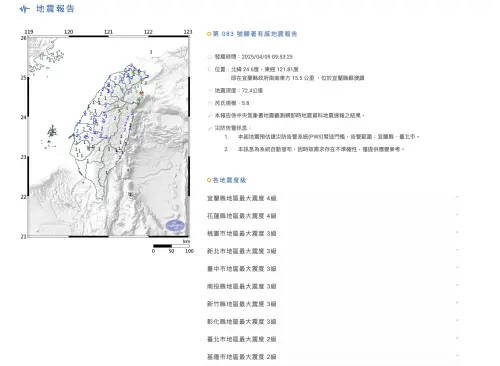Click the location icon beside 位置

[x=210, y=69]
